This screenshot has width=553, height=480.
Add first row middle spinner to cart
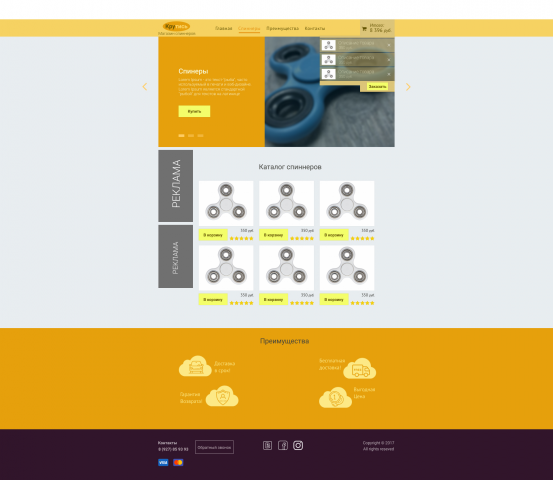pos(274,235)
